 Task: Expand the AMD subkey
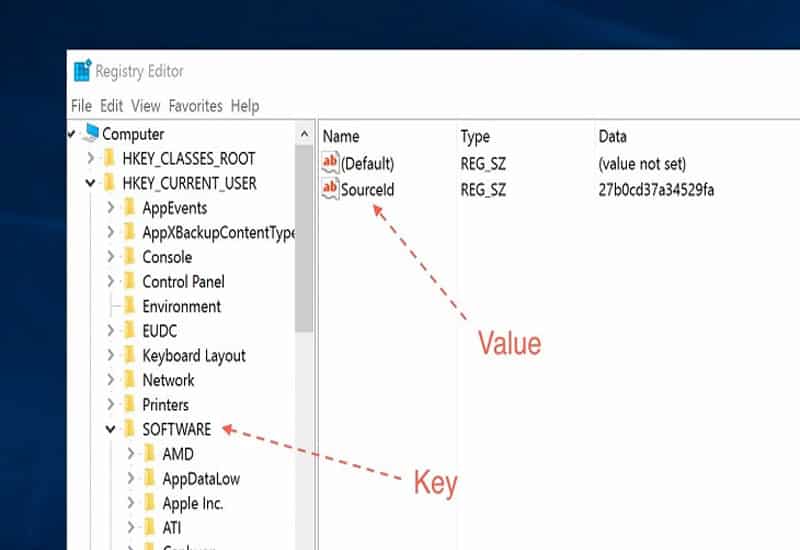click(x=131, y=454)
